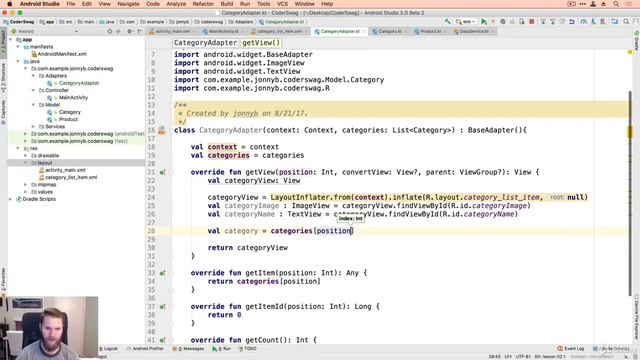Select AndroidManifest.xml in project tree

62,54
